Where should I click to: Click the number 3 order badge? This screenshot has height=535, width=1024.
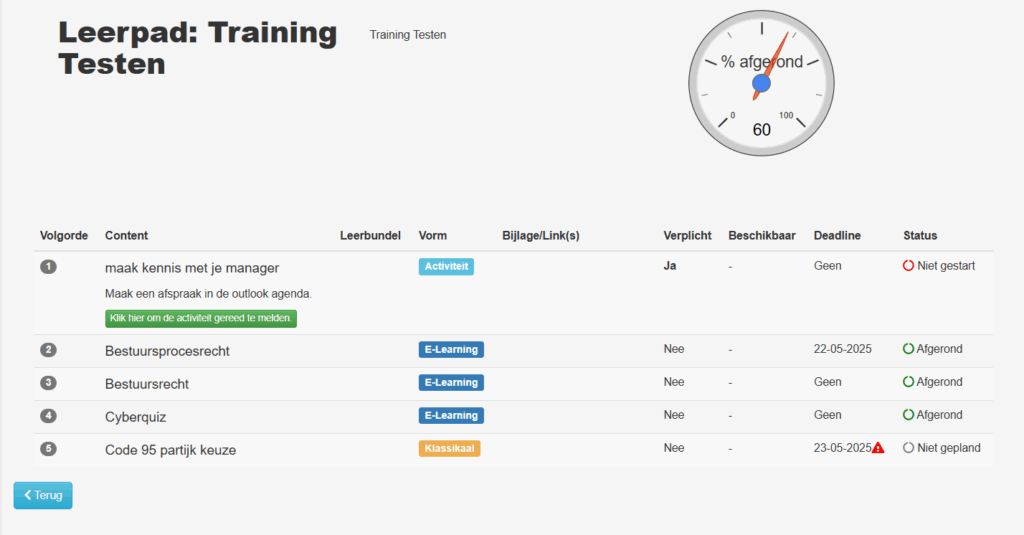(48, 383)
